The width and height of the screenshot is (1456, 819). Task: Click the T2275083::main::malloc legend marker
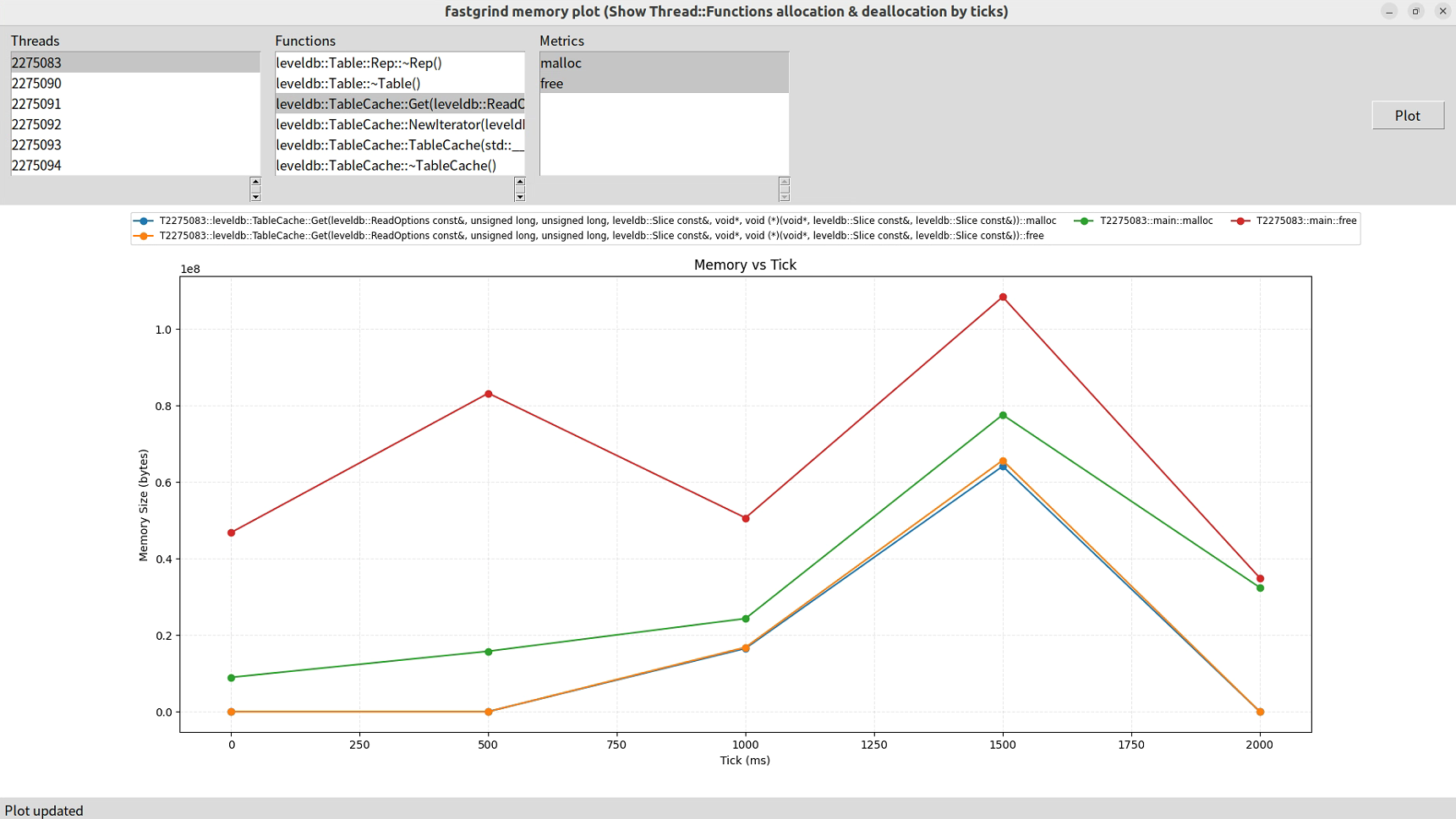(1083, 221)
